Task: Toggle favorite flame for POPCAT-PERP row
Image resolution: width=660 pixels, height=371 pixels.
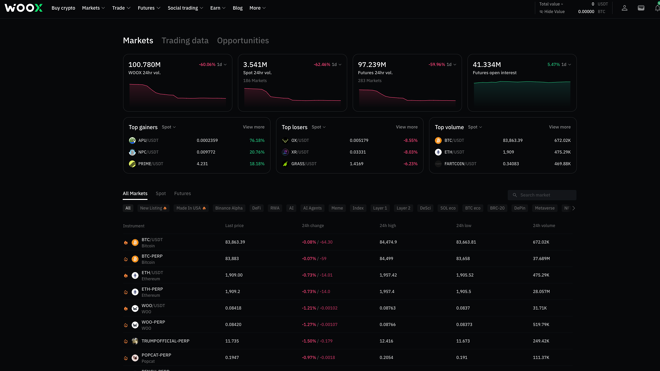Action: 125,358
